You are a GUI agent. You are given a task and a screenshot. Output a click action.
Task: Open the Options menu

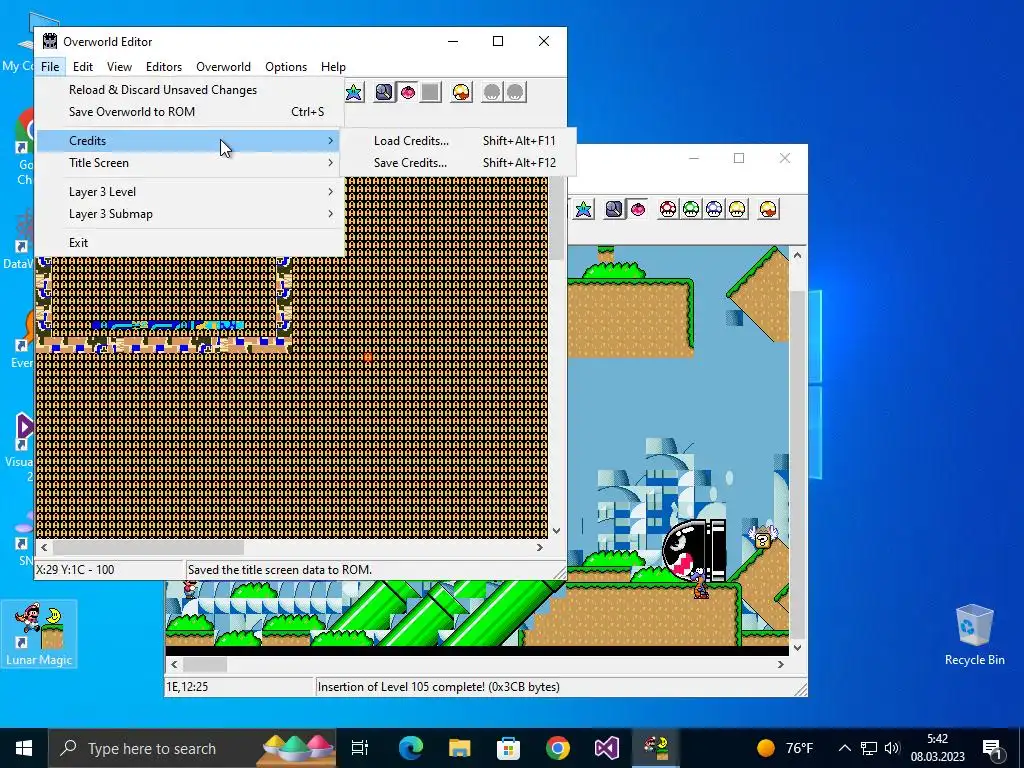pyautogui.click(x=286, y=67)
